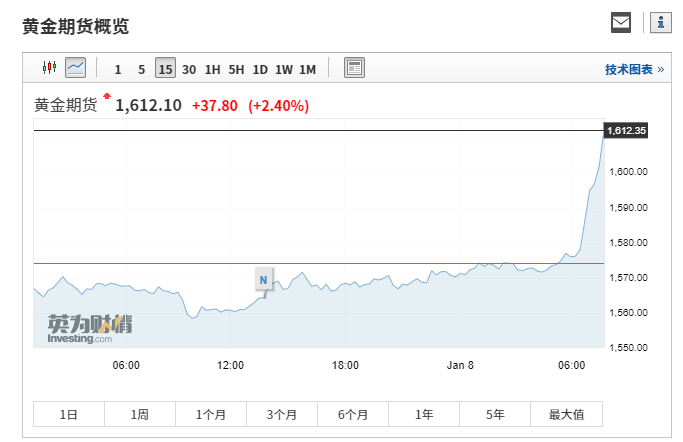Show the 1年 time range
This screenshot has width=683, height=442.
pyautogui.click(x=424, y=415)
